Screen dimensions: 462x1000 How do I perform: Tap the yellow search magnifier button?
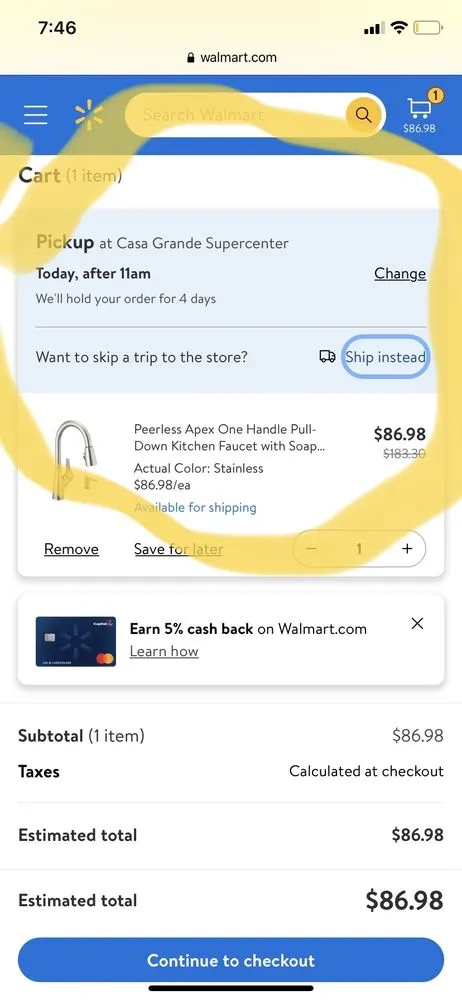point(363,115)
